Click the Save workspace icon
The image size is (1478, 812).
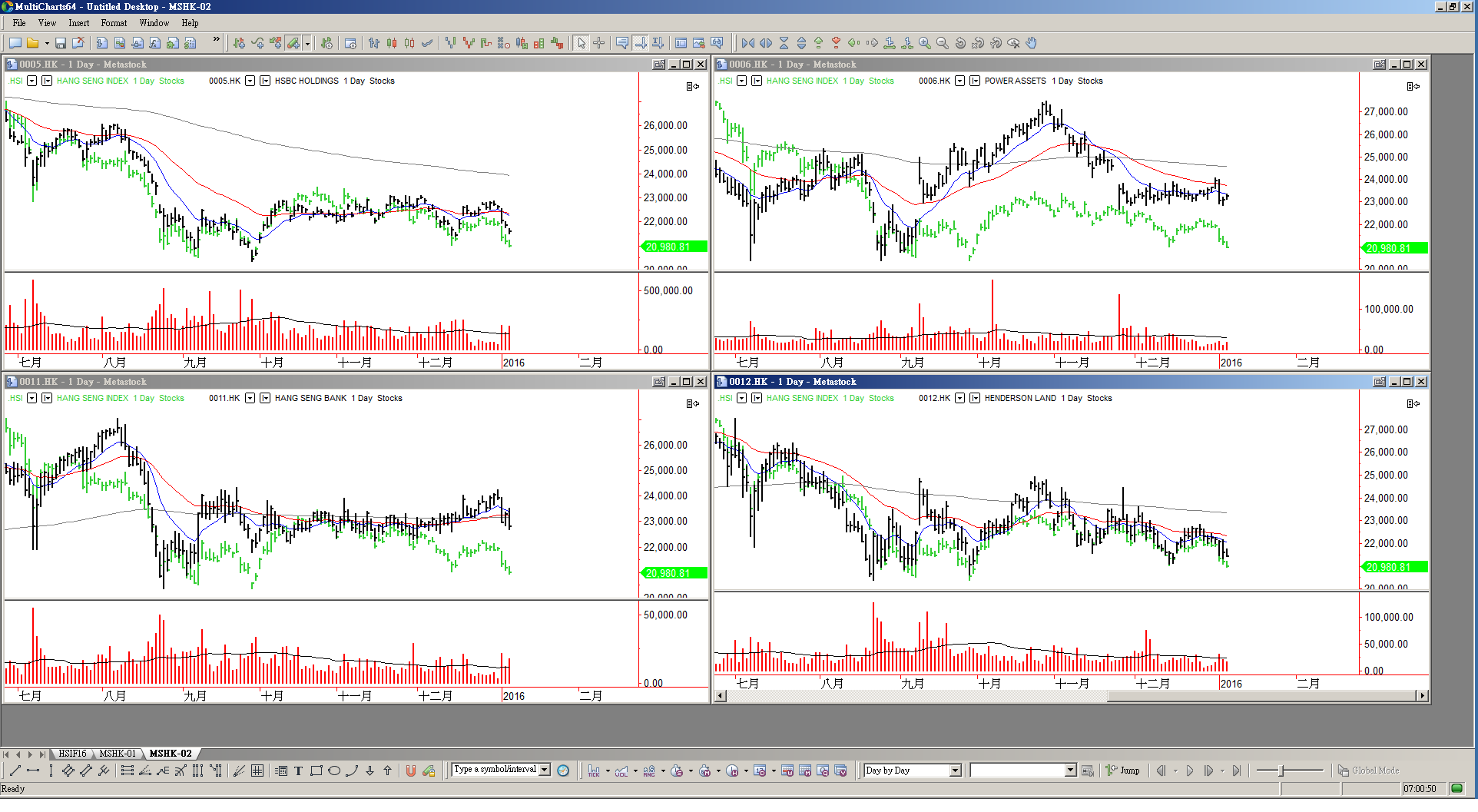point(60,43)
